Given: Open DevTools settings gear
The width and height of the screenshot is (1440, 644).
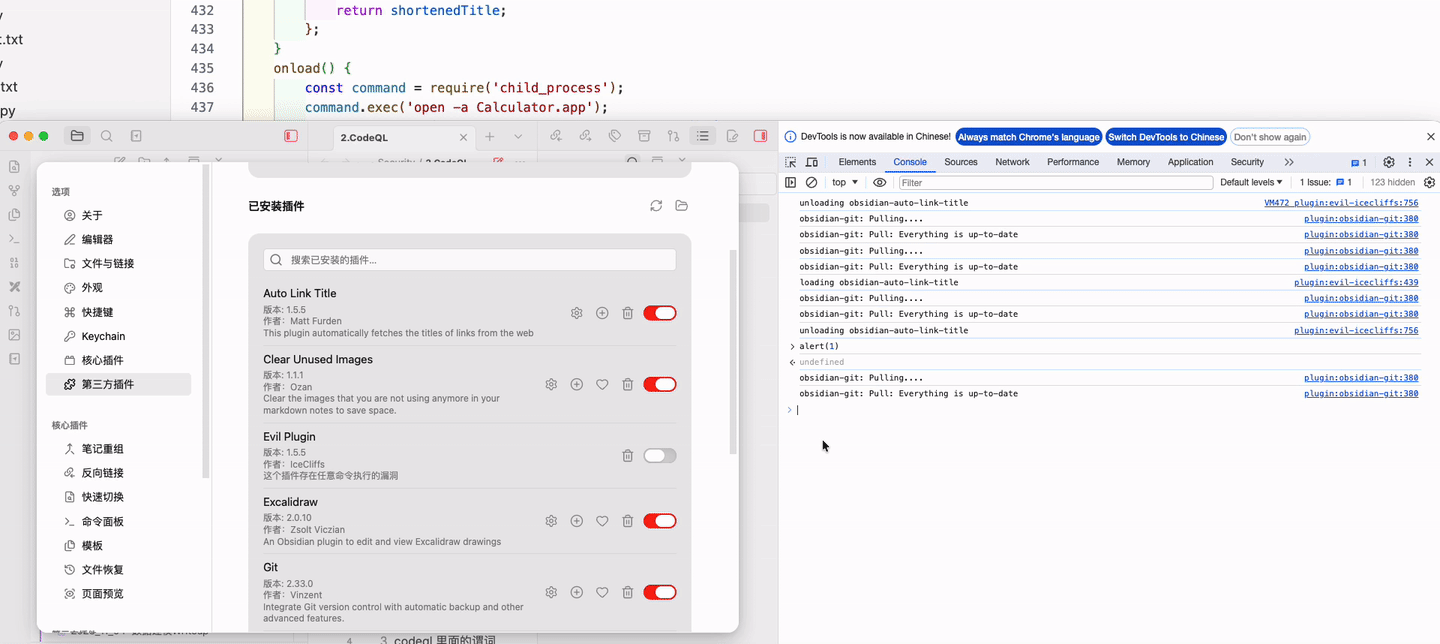Looking at the screenshot, I should click(1388, 162).
